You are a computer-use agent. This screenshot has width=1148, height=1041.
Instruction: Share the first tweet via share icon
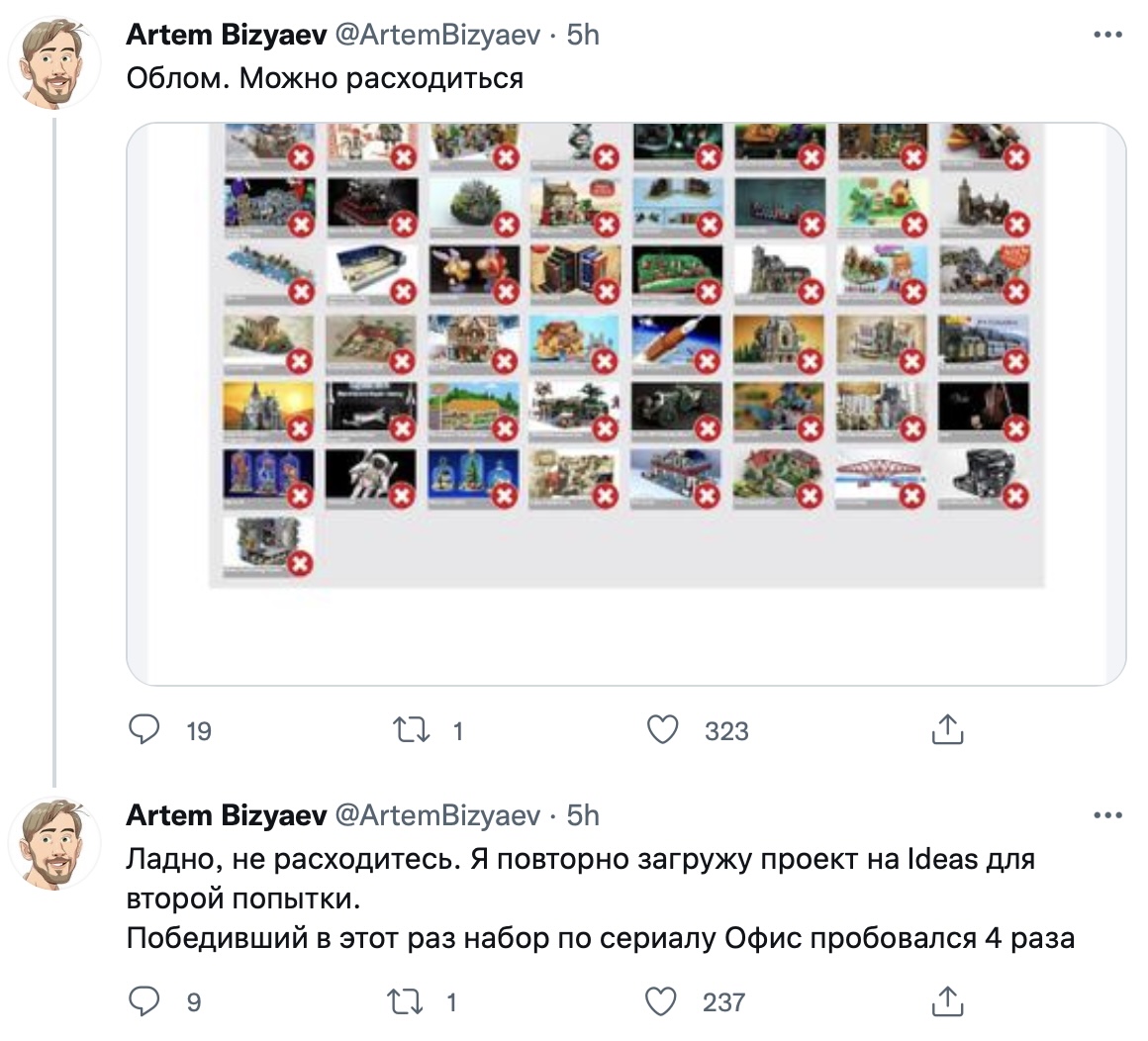pos(947,729)
